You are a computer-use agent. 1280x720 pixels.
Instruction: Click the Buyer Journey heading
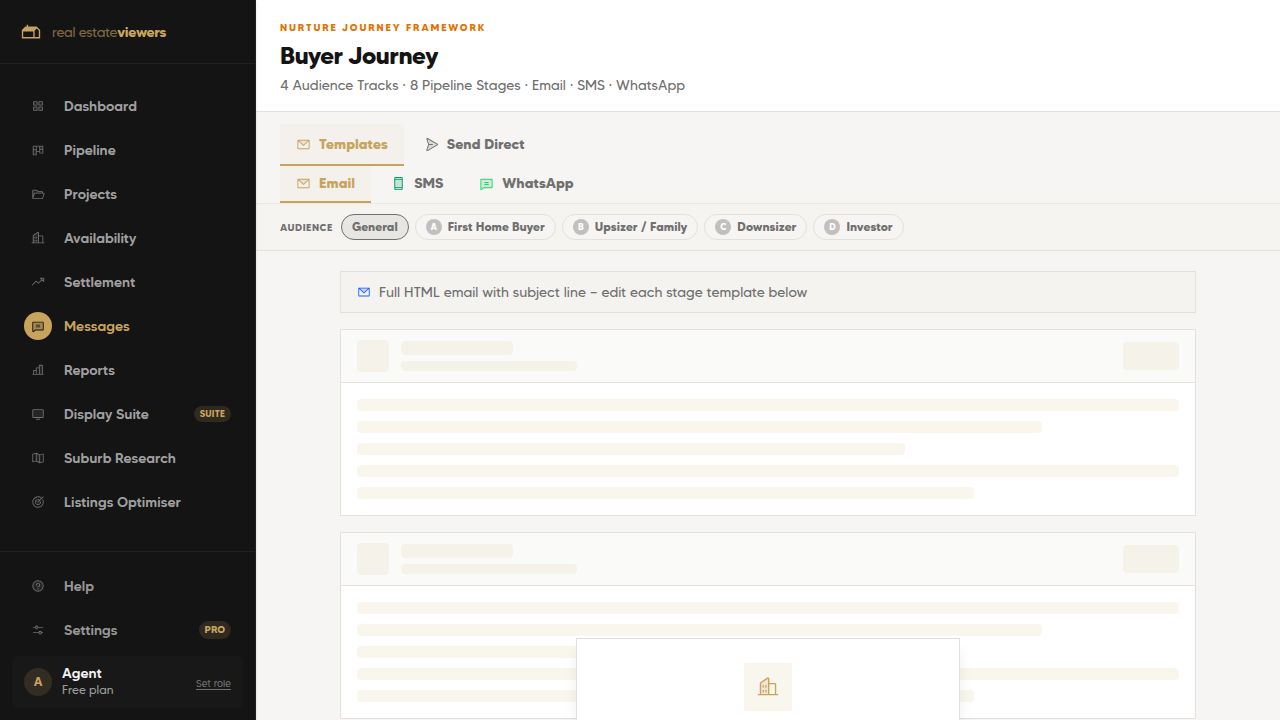click(359, 56)
